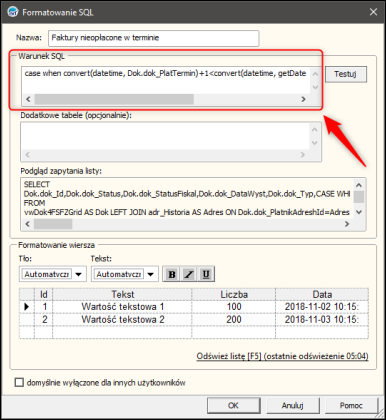Click right arrow of Warunek SQL horizontal scrollbar
The width and height of the screenshot is (386, 420).
click(x=303, y=99)
